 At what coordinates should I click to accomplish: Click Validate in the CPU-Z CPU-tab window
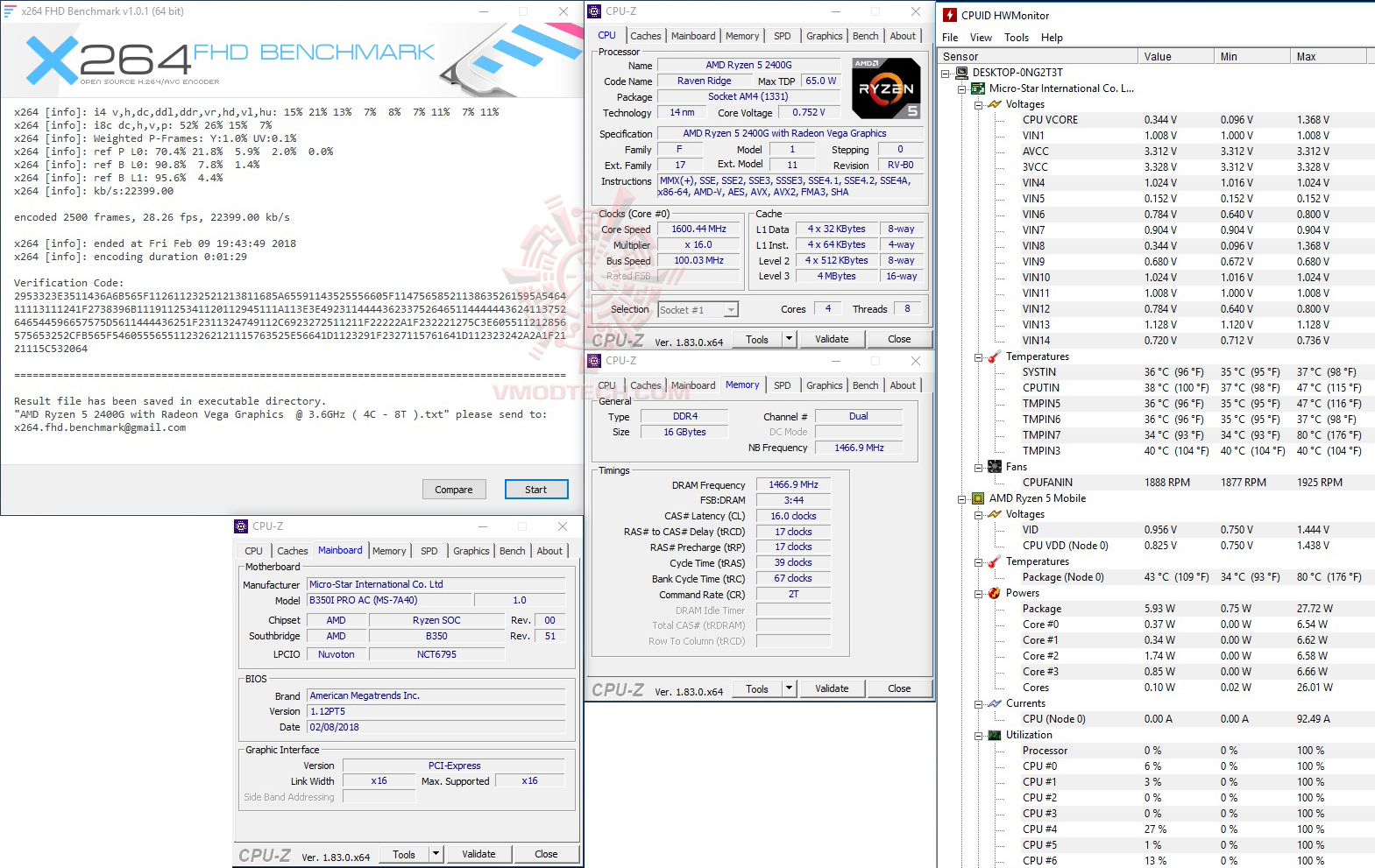click(x=832, y=339)
